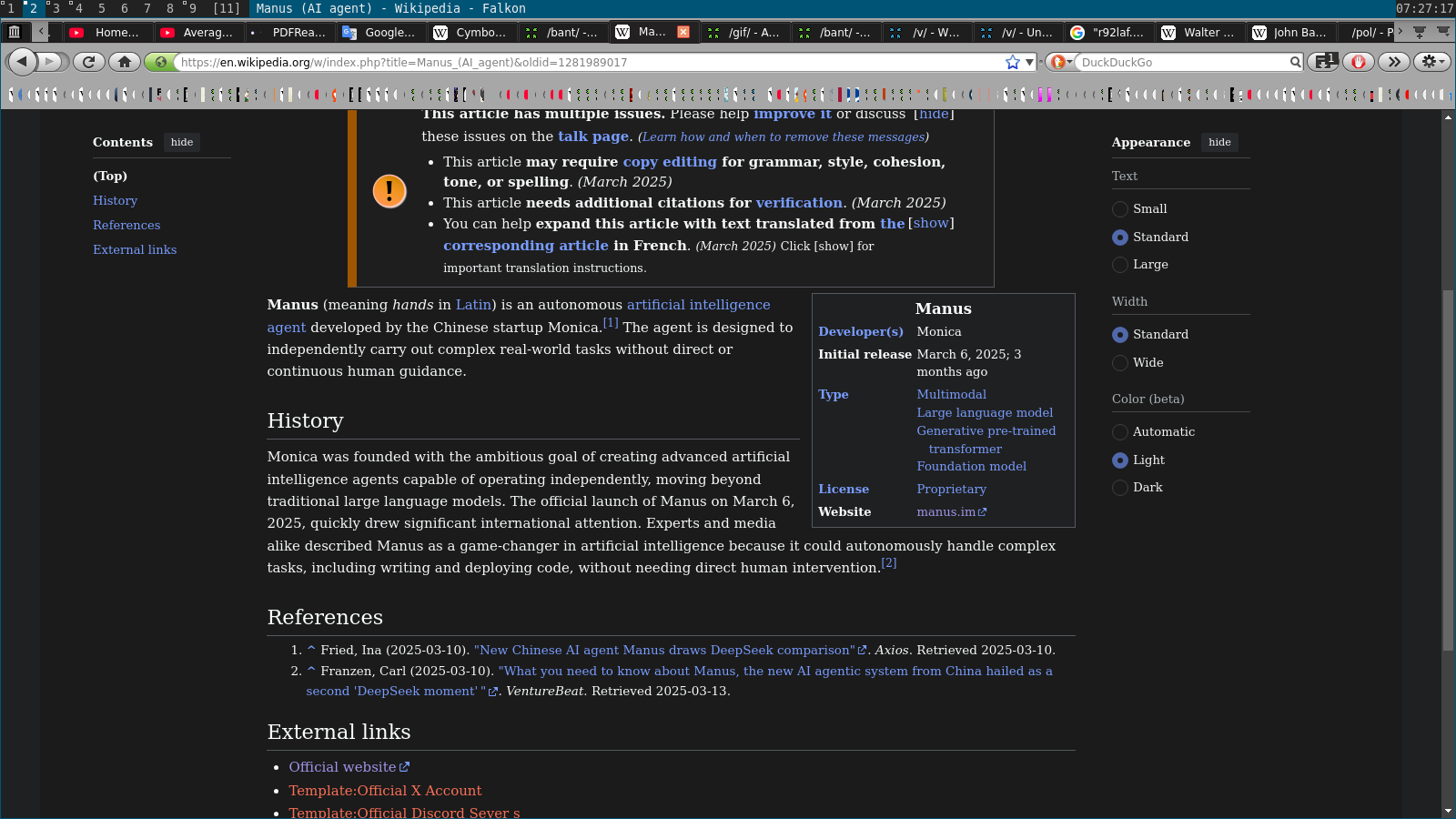Screen dimensions: 1456x819
Task: Choose Light color mode
Action: (x=1120, y=460)
